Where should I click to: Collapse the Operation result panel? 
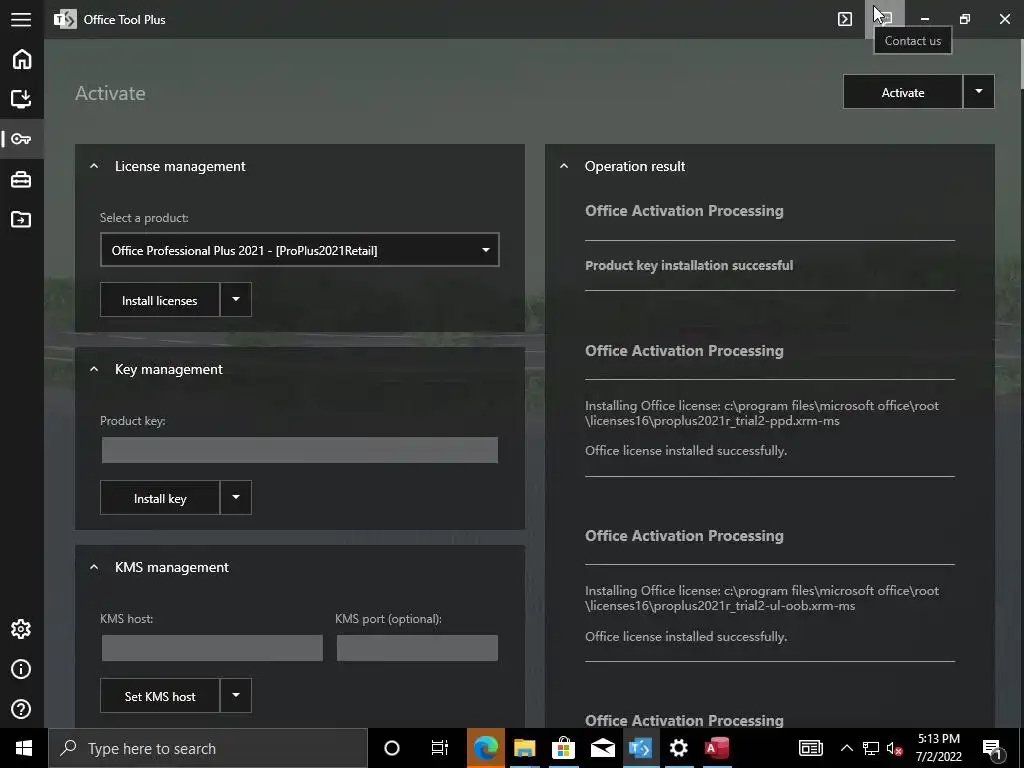point(564,166)
